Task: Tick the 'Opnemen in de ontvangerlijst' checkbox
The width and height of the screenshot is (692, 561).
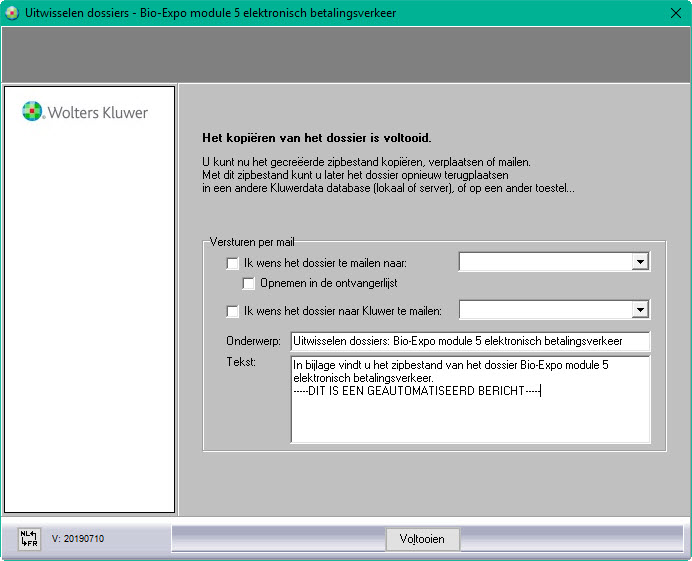Action: pos(249,283)
